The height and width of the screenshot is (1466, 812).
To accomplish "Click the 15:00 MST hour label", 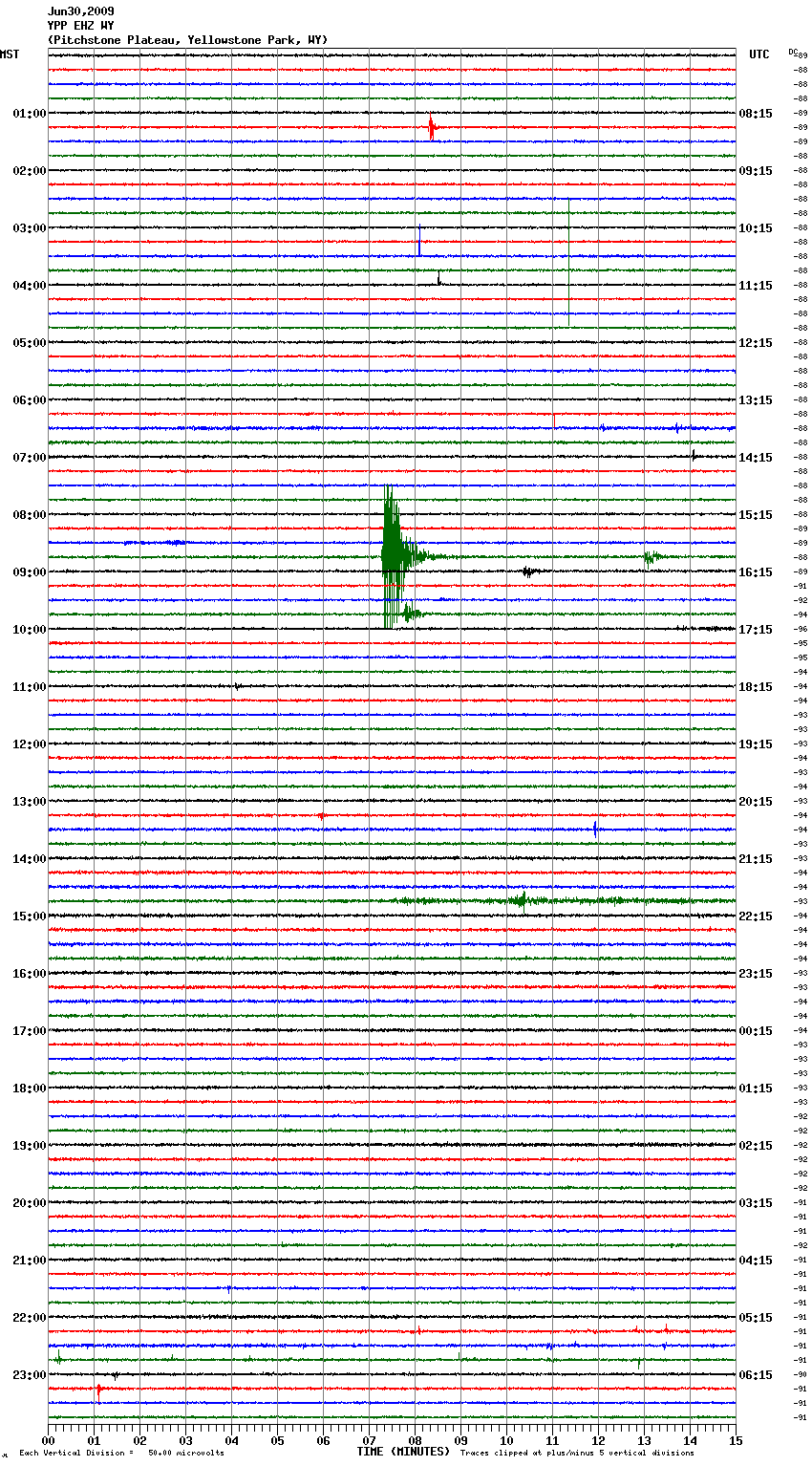I will (30, 916).
